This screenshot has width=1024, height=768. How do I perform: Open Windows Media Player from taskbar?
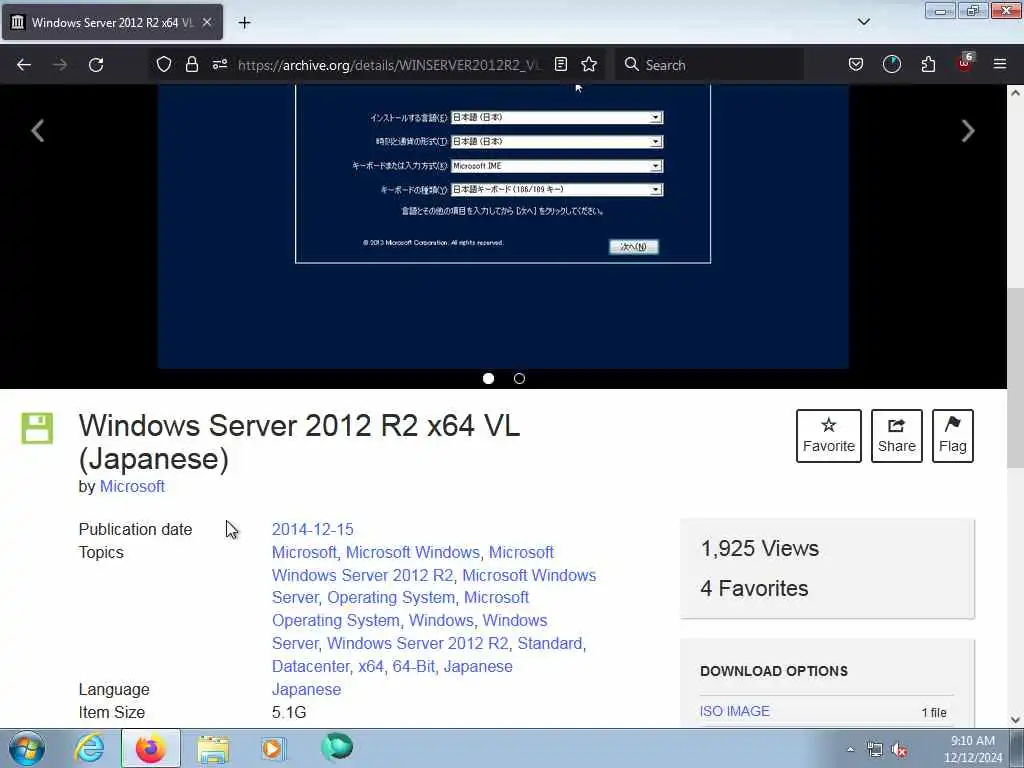[x=274, y=748]
